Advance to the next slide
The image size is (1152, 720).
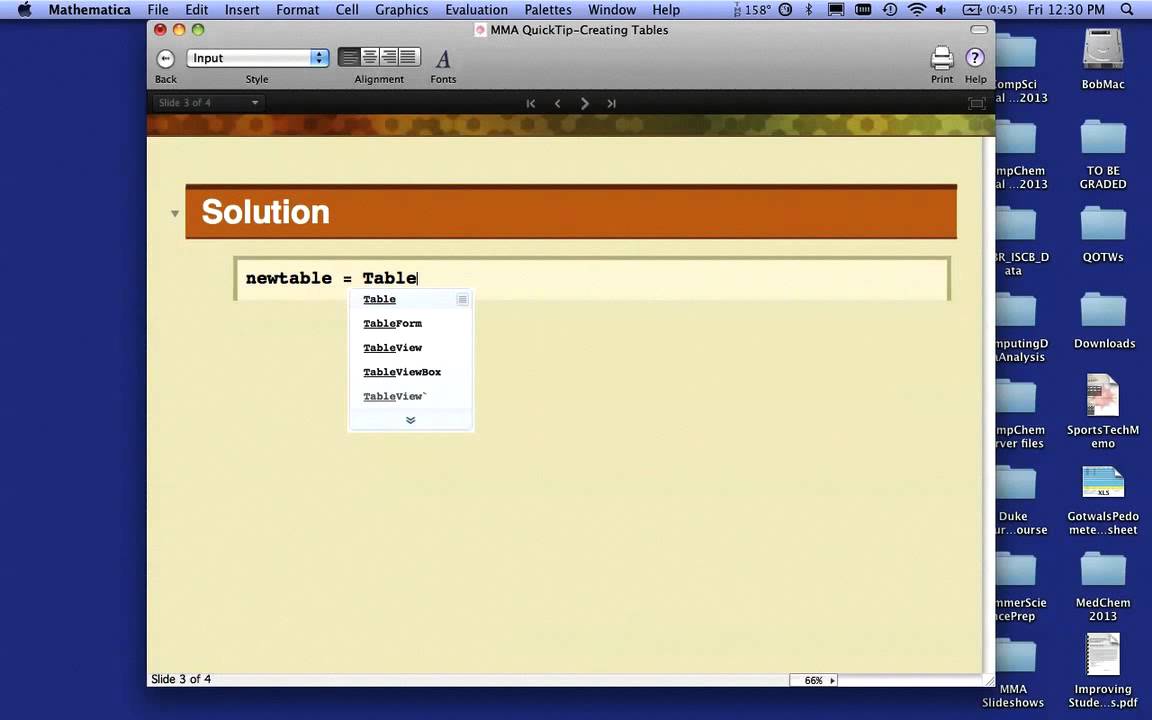pyautogui.click(x=585, y=104)
